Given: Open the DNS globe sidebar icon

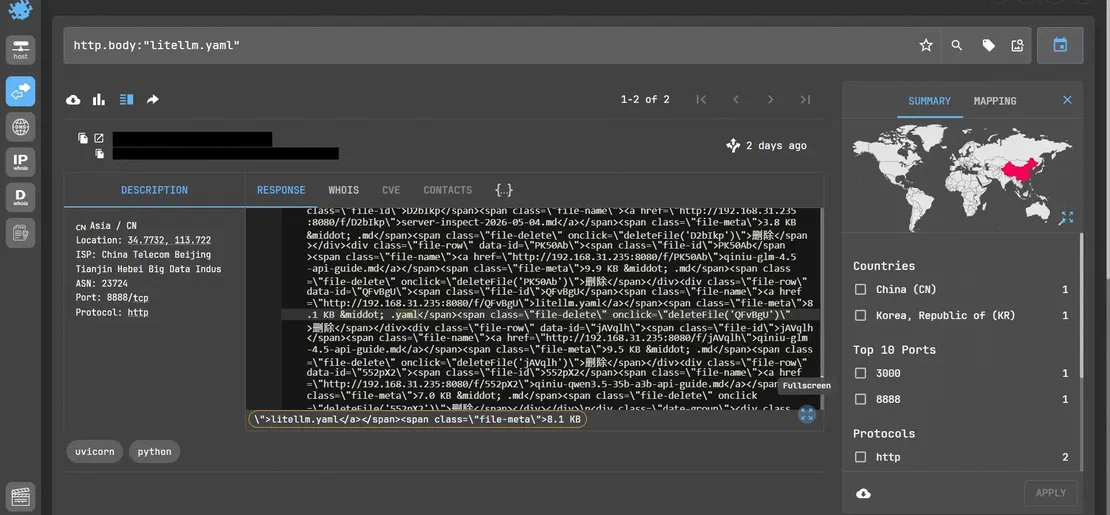Looking at the screenshot, I should point(21,127).
